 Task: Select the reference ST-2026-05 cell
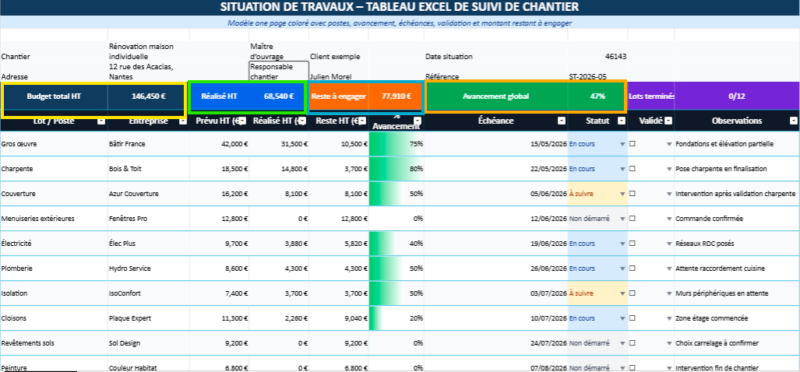tap(597, 77)
